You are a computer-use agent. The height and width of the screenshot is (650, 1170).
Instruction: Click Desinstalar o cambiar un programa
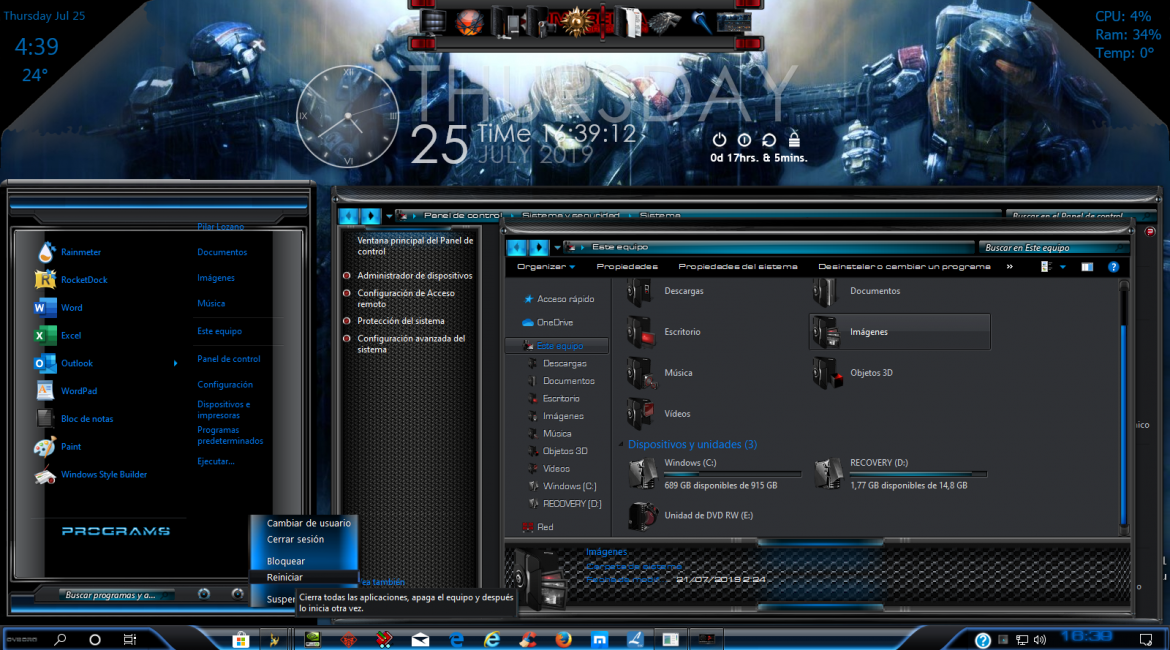coord(904,266)
